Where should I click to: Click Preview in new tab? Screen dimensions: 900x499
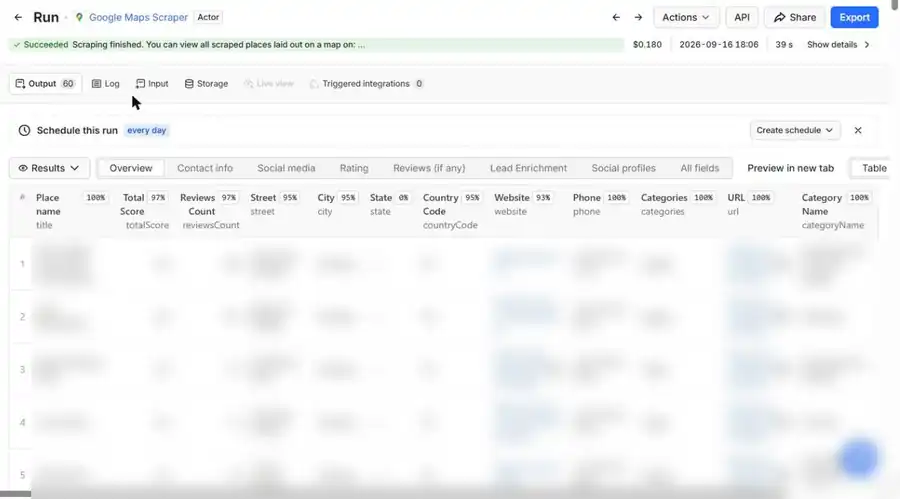(x=790, y=168)
